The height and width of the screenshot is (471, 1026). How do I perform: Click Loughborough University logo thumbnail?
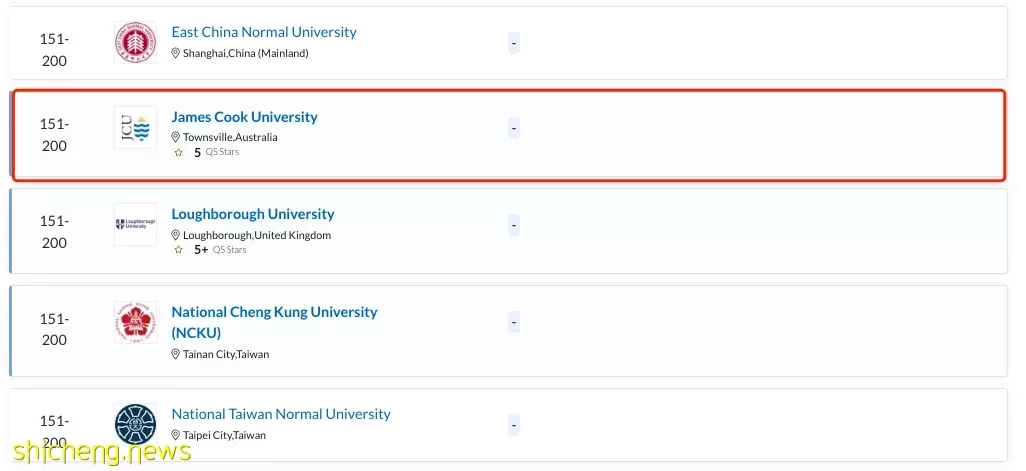click(x=135, y=224)
